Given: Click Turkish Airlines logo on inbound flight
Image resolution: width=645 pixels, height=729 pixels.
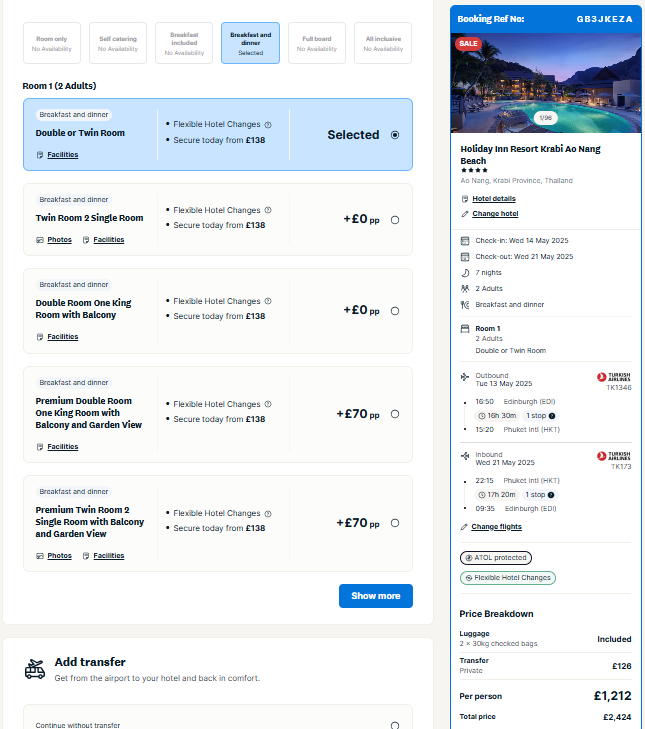Looking at the screenshot, I should [614, 456].
